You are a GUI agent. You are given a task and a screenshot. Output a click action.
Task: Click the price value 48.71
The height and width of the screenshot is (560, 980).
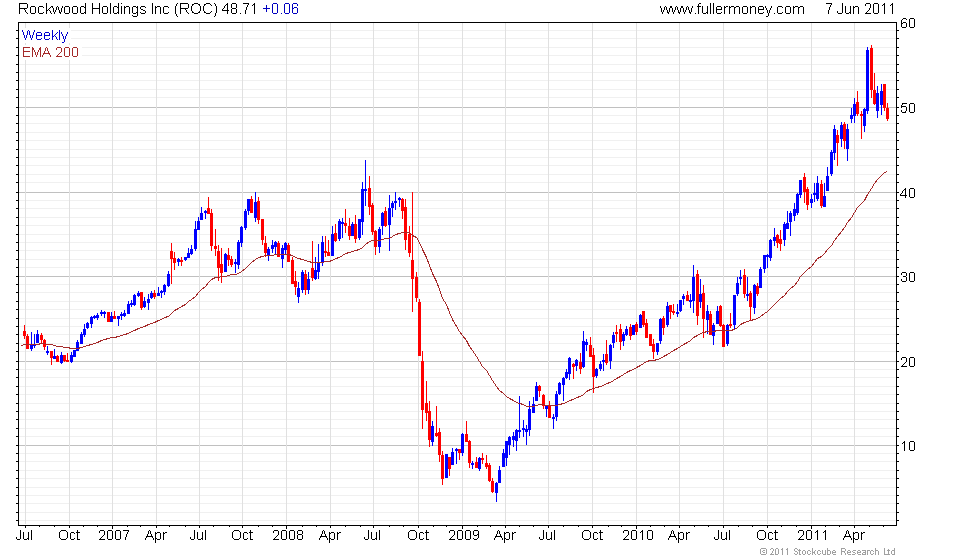(x=239, y=9)
